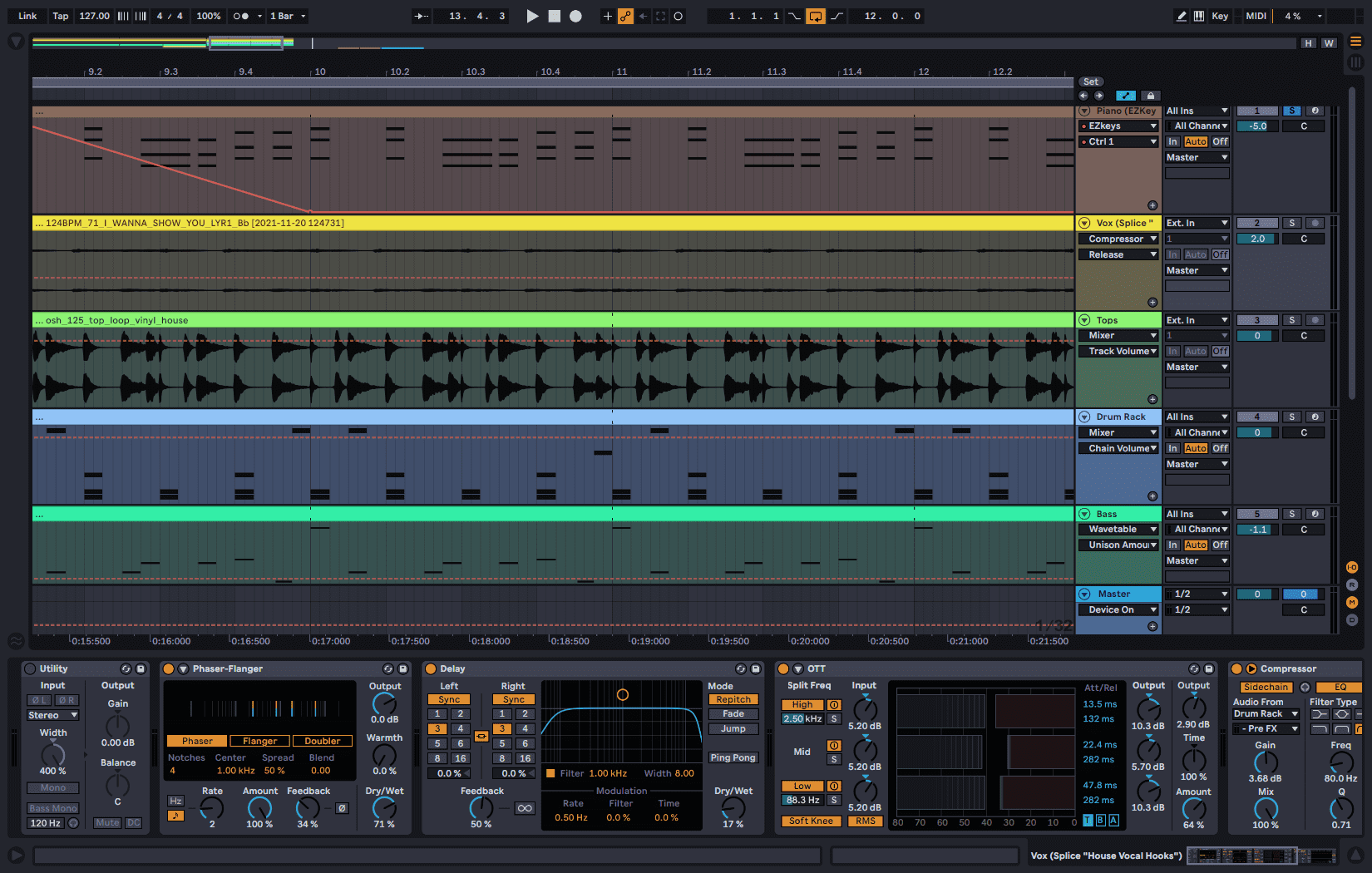Screen dimensions: 1372x873
Task: Click the Bass track volume slider
Action: click(x=1257, y=530)
